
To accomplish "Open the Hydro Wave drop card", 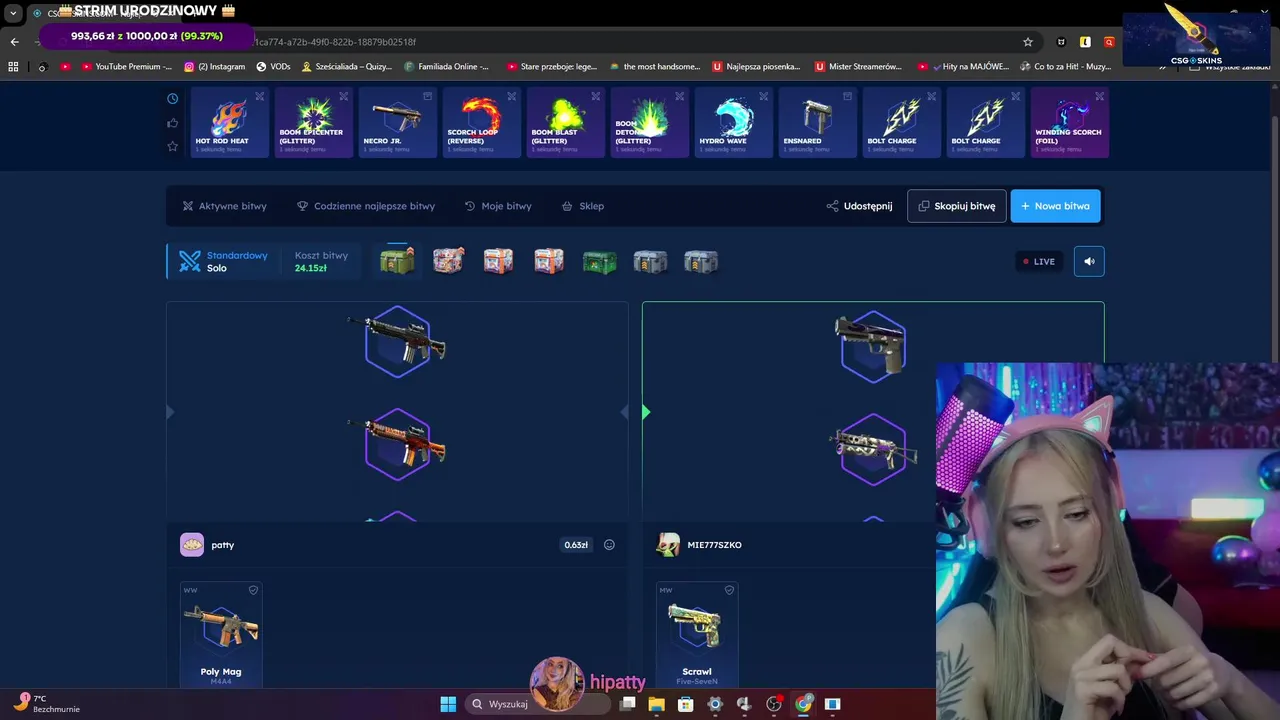I will [734, 122].
